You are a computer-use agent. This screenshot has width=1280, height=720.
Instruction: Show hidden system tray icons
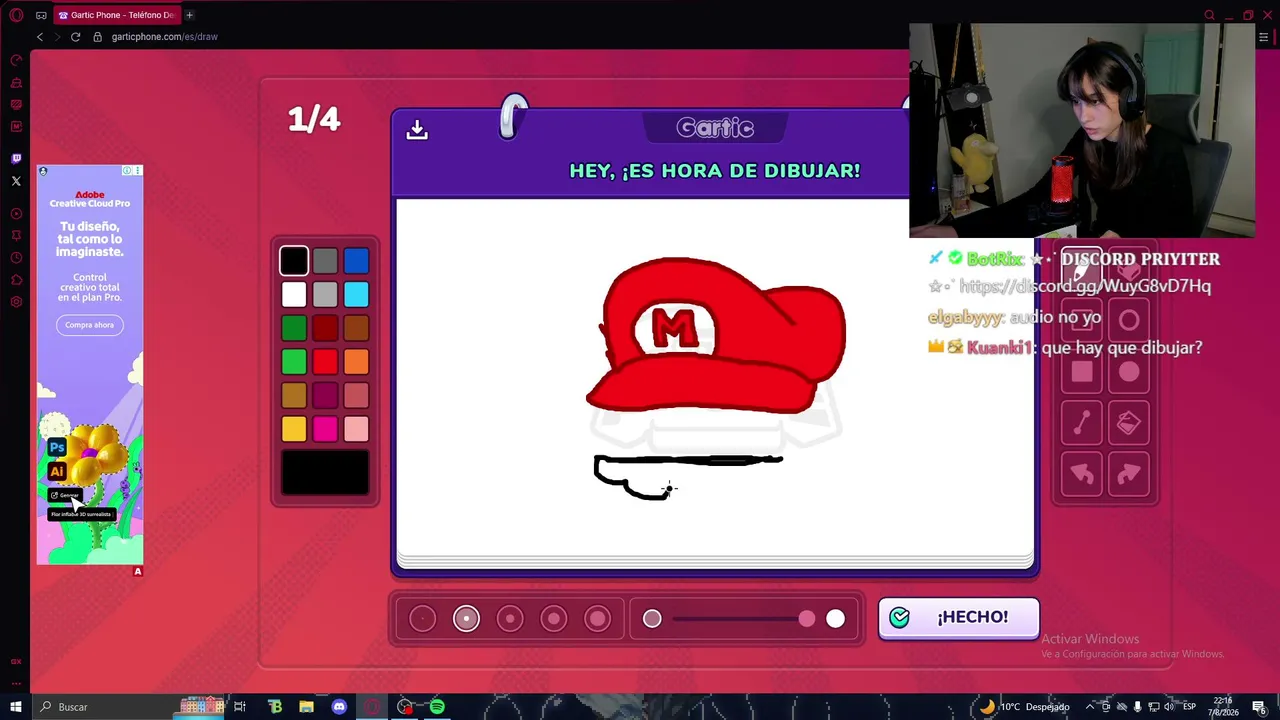tap(1090, 707)
